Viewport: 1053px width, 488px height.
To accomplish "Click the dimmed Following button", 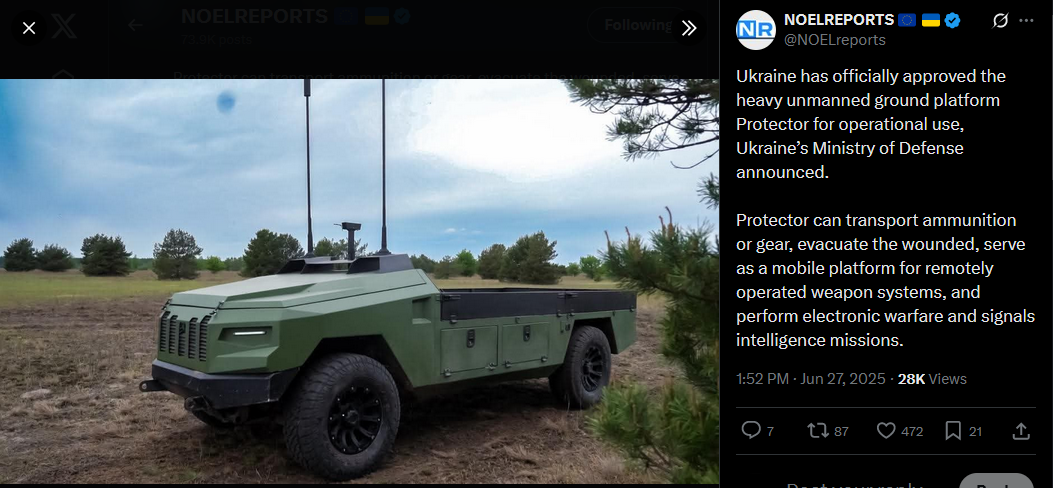I will [638, 26].
